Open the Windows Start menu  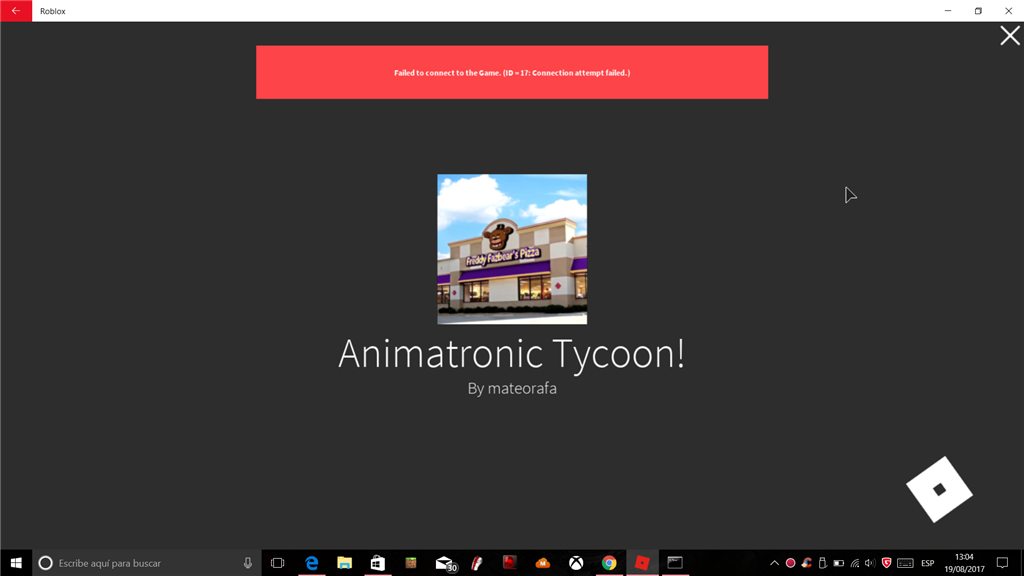click(16, 563)
